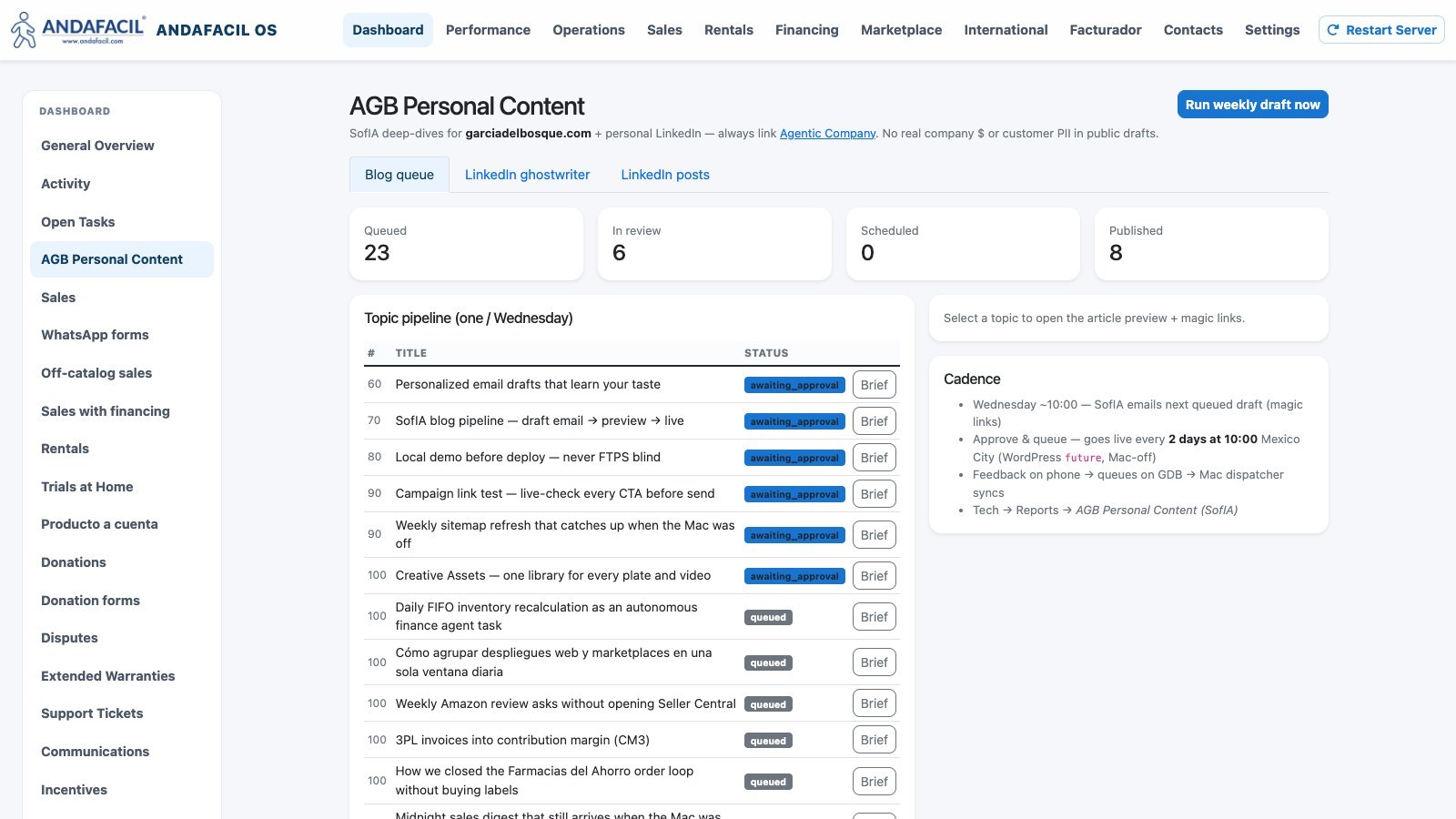The image size is (1456, 819).
Task: Open the Operations menu
Action: click(589, 30)
